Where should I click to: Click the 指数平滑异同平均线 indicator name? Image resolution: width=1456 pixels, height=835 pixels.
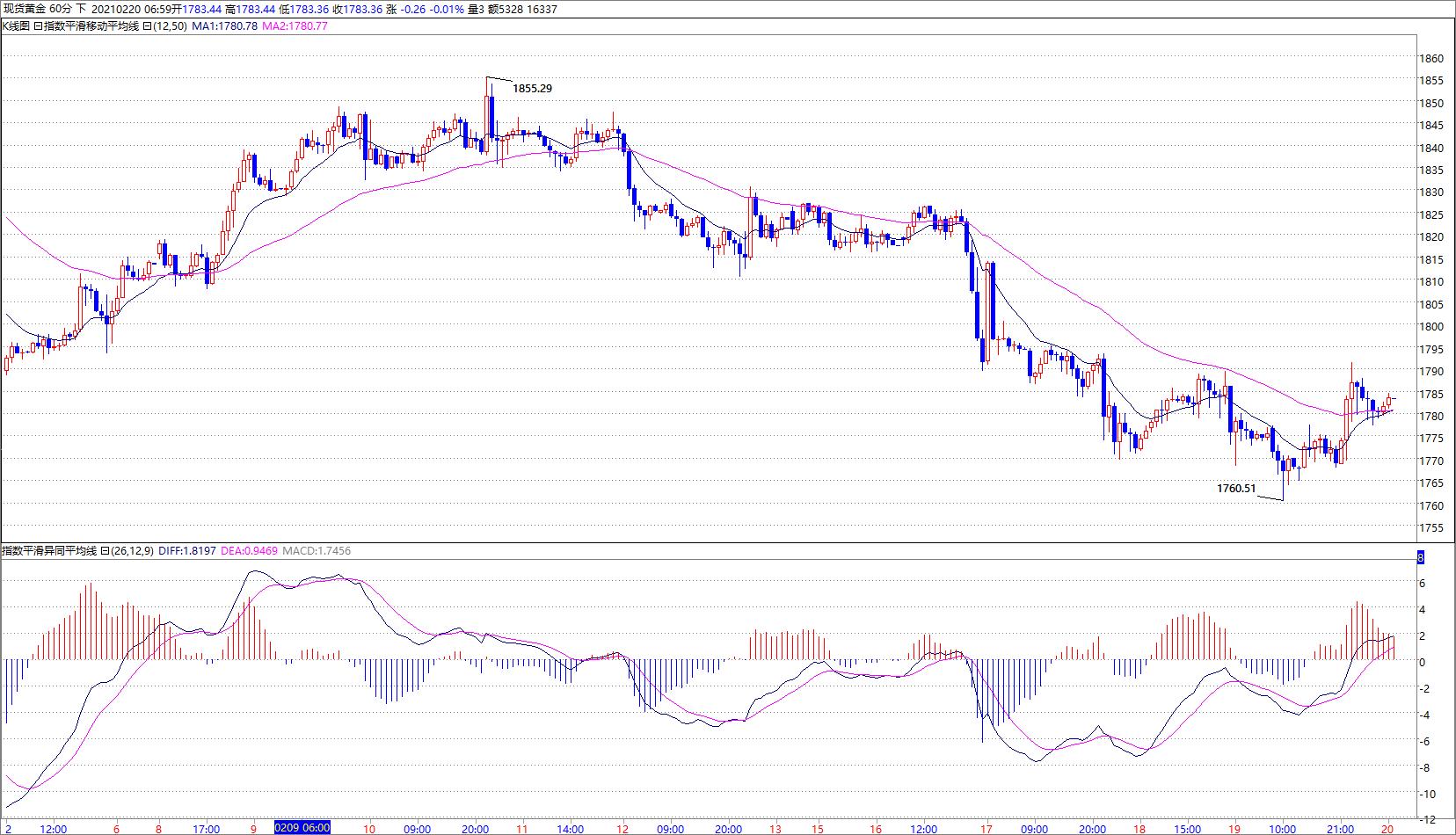coord(49,551)
